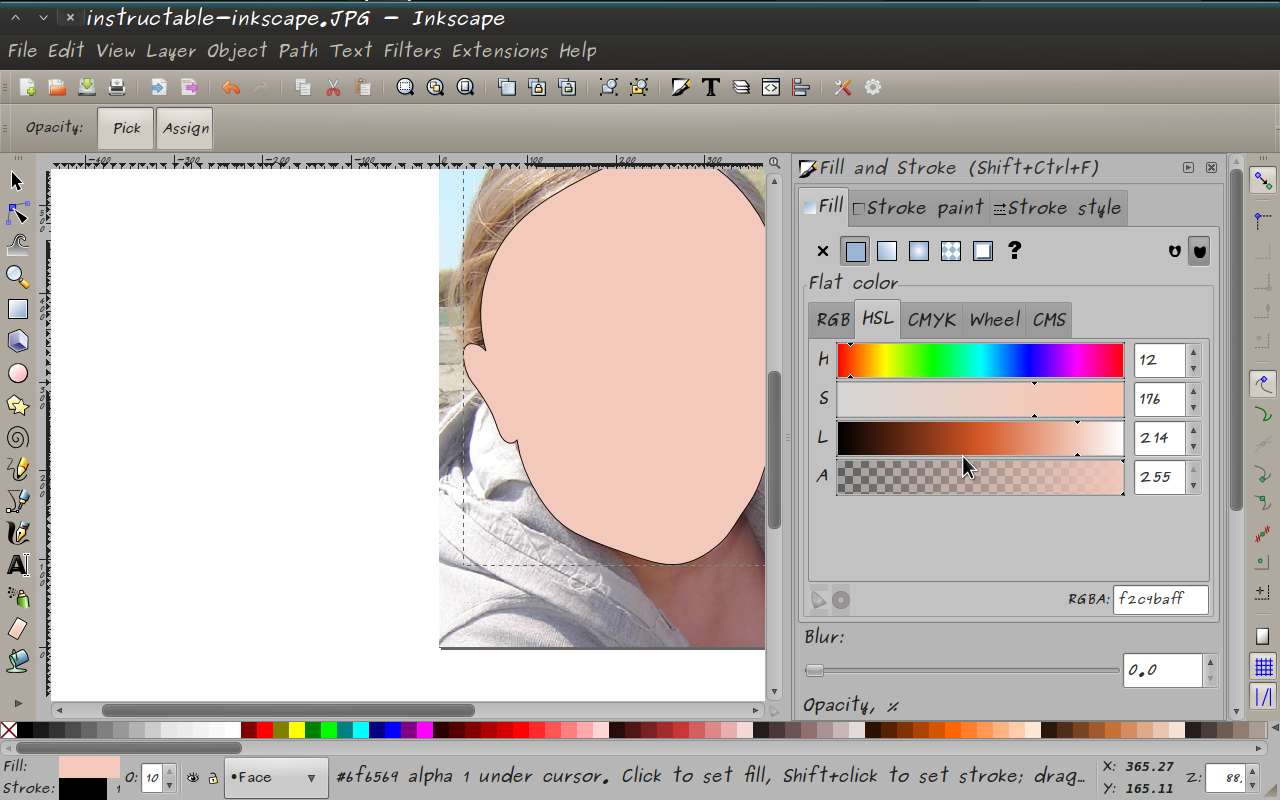1280x800 pixels.
Task: Click the H hue rainbow slider
Action: pyautogui.click(x=980, y=360)
